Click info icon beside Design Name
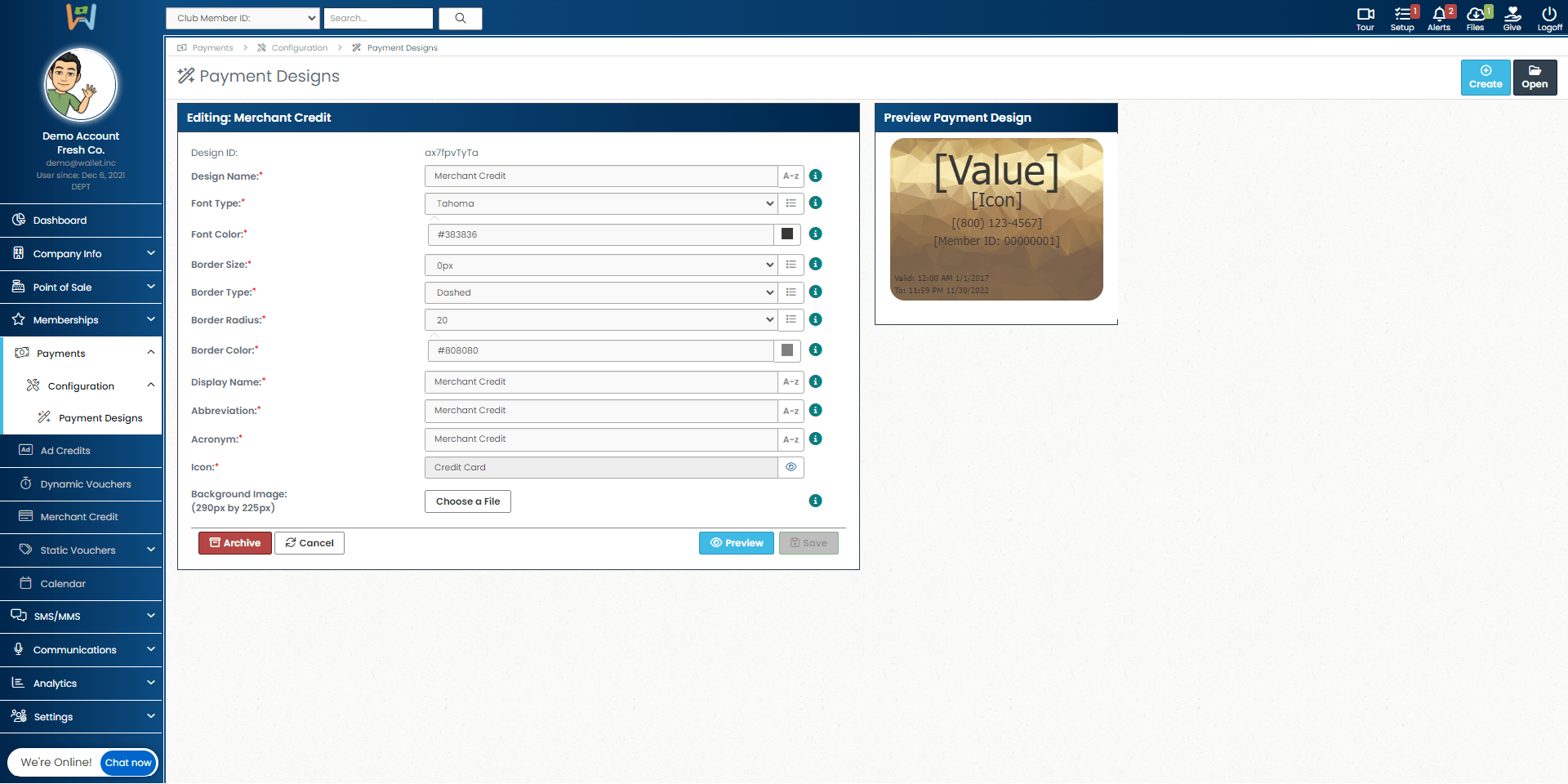 (815, 176)
